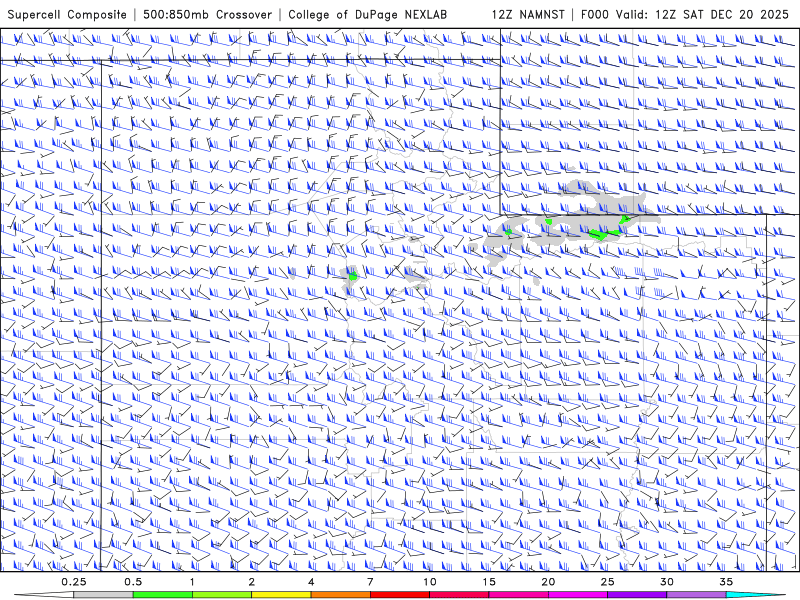800x600 pixels.
Task: Click the "7" colorbar label
Action: coord(370,582)
